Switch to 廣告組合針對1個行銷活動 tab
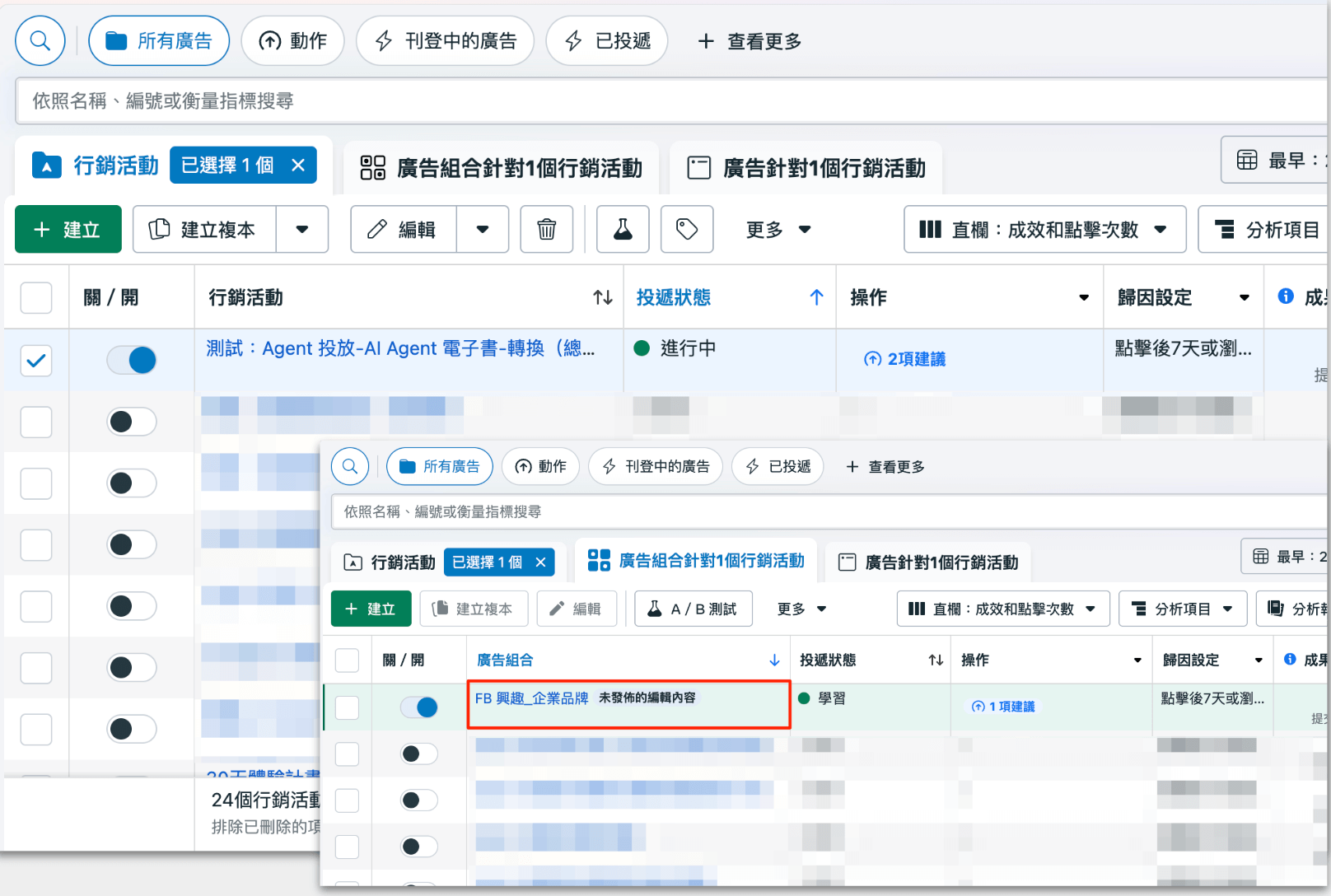Image resolution: width=1331 pixels, height=896 pixels. coord(502,168)
